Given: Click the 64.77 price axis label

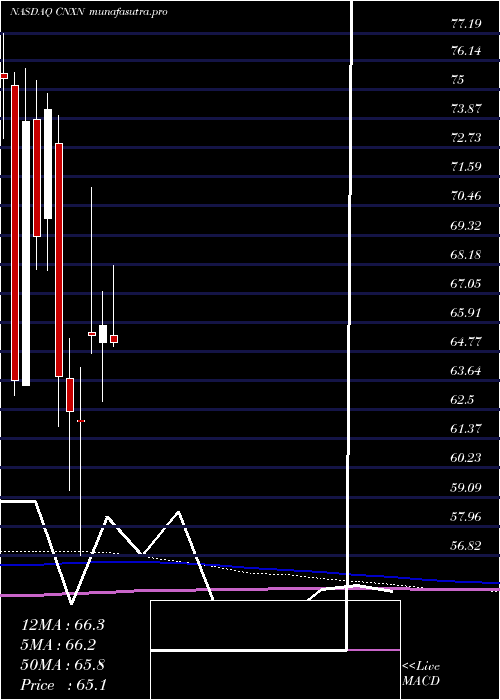Looking at the screenshot, I should point(466,342).
